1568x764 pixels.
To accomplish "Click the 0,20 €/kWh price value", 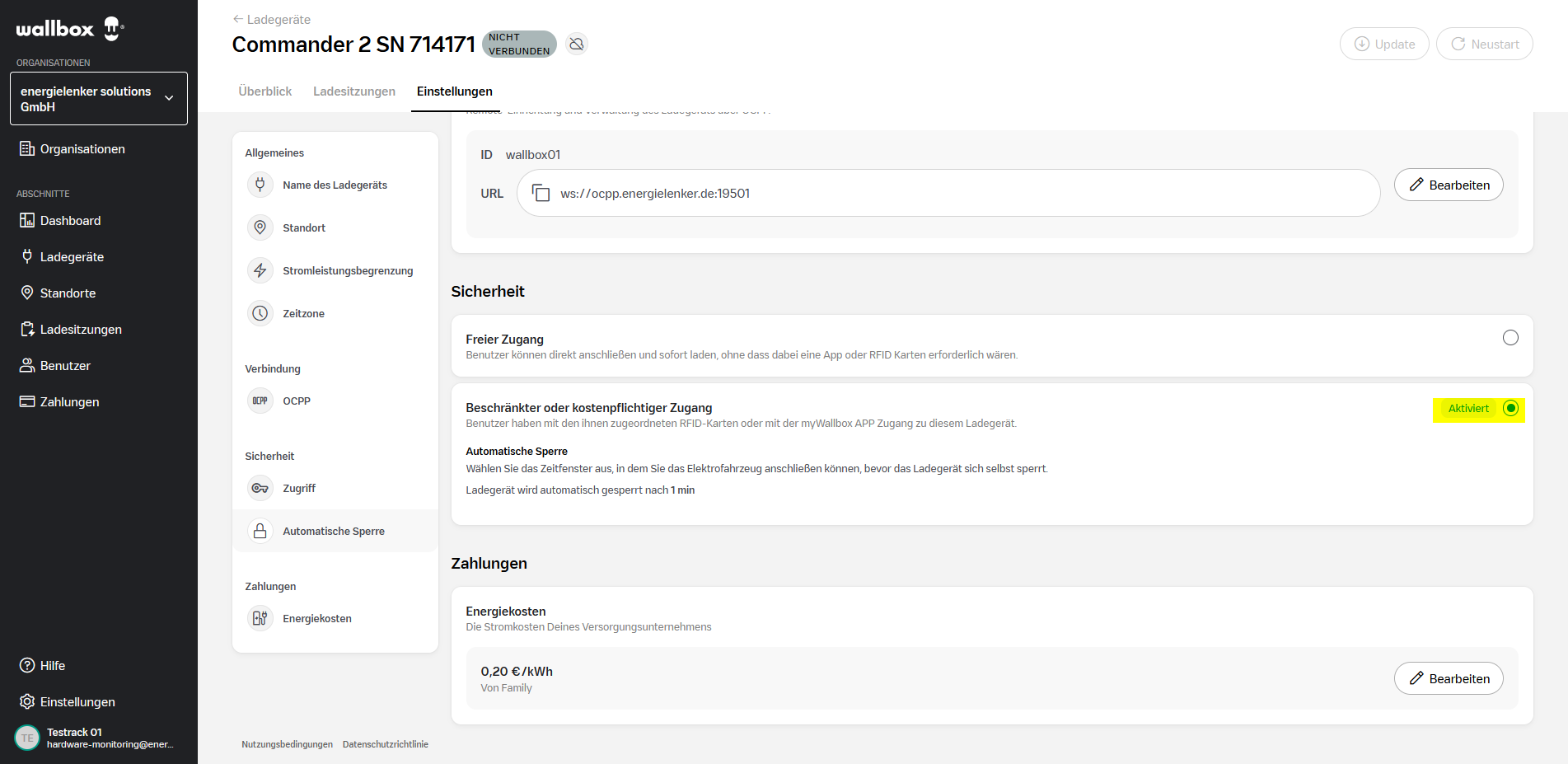I will coord(517,672).
